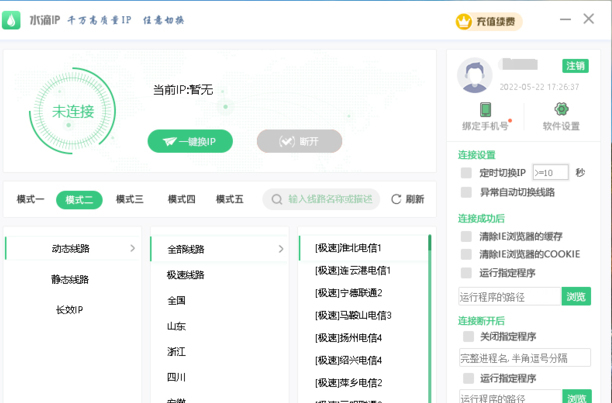Select 浙江 region
This screenshot has width=612, height=403.
176,352
